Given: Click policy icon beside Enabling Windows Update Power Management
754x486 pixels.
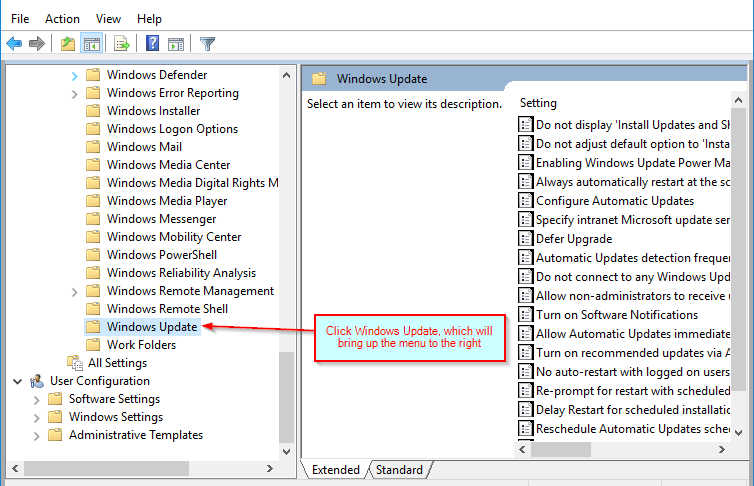Looking at the screenshot, I should (x=526, y=162).
